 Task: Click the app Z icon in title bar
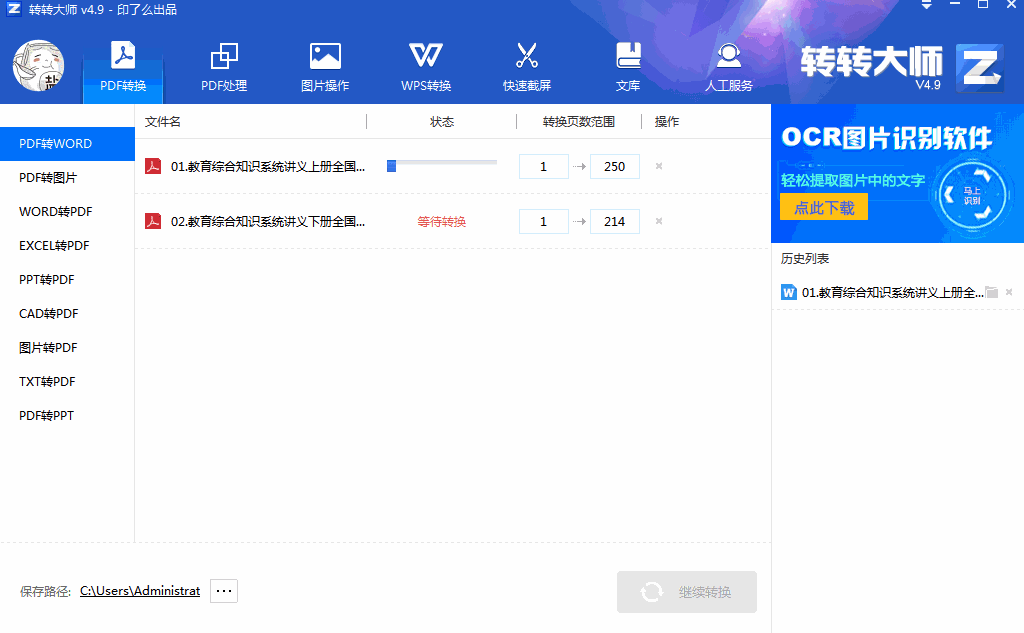point(14,8)
